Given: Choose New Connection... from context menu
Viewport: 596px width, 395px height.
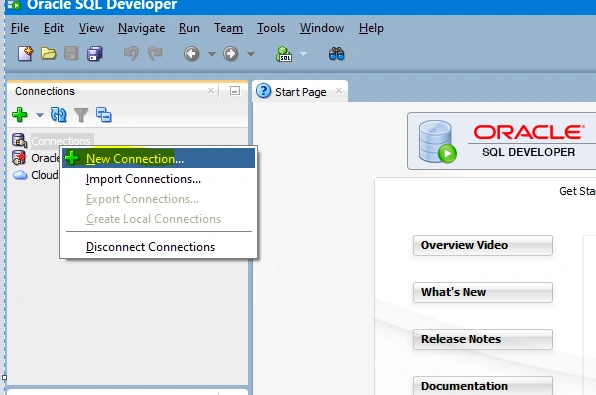Looking at the screenshot, I should (159, 159).
